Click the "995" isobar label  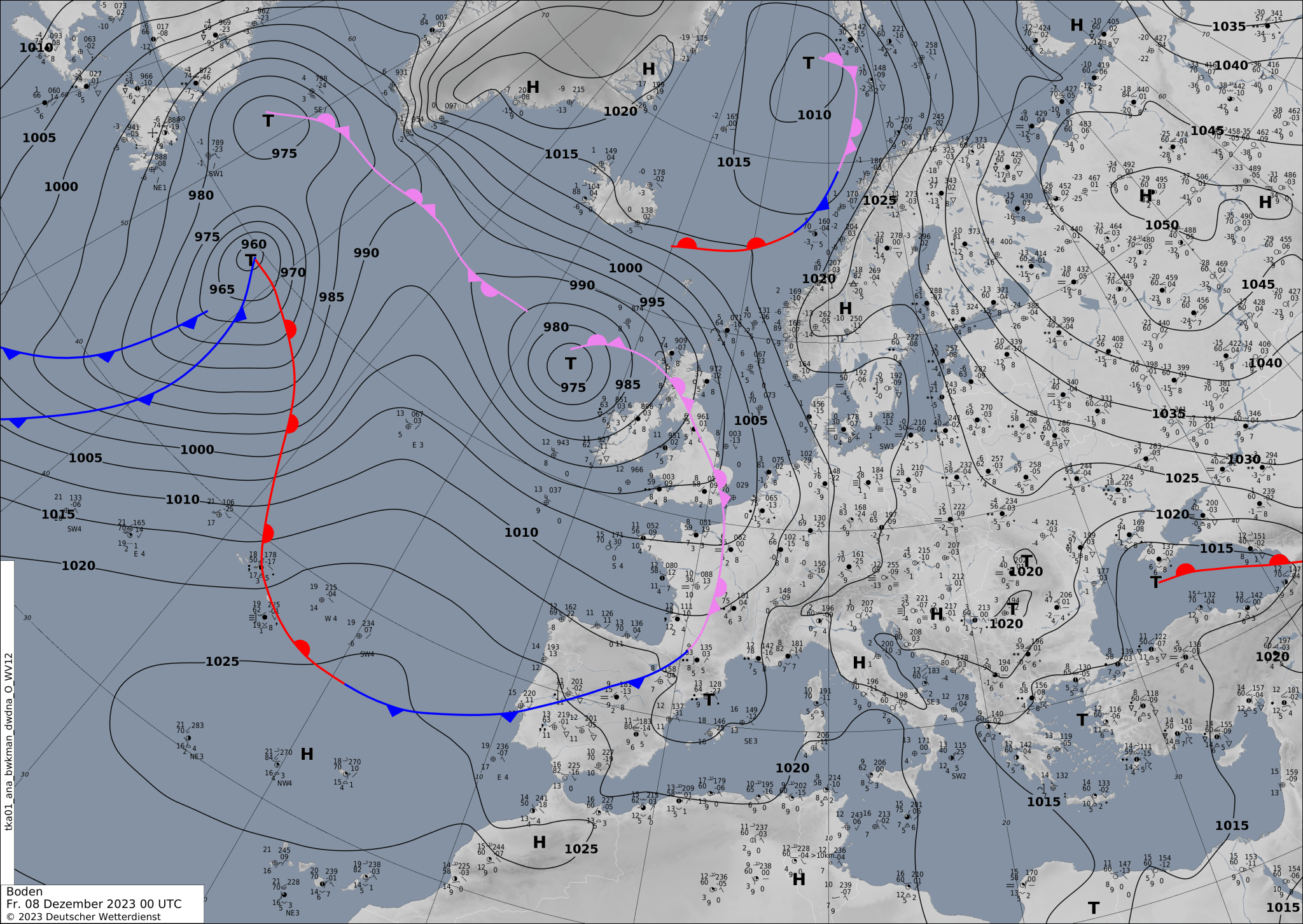(652, 302)
